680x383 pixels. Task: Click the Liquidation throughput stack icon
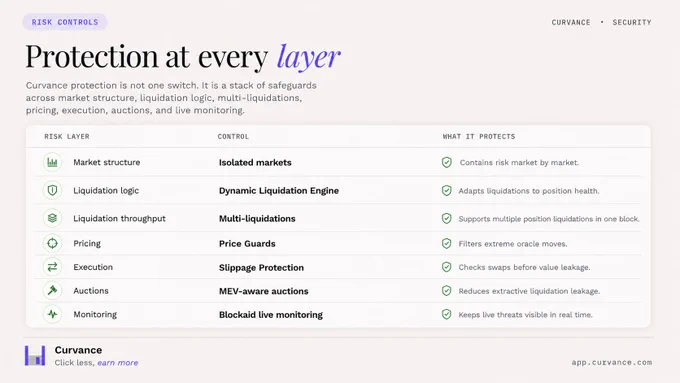point(52,218)
